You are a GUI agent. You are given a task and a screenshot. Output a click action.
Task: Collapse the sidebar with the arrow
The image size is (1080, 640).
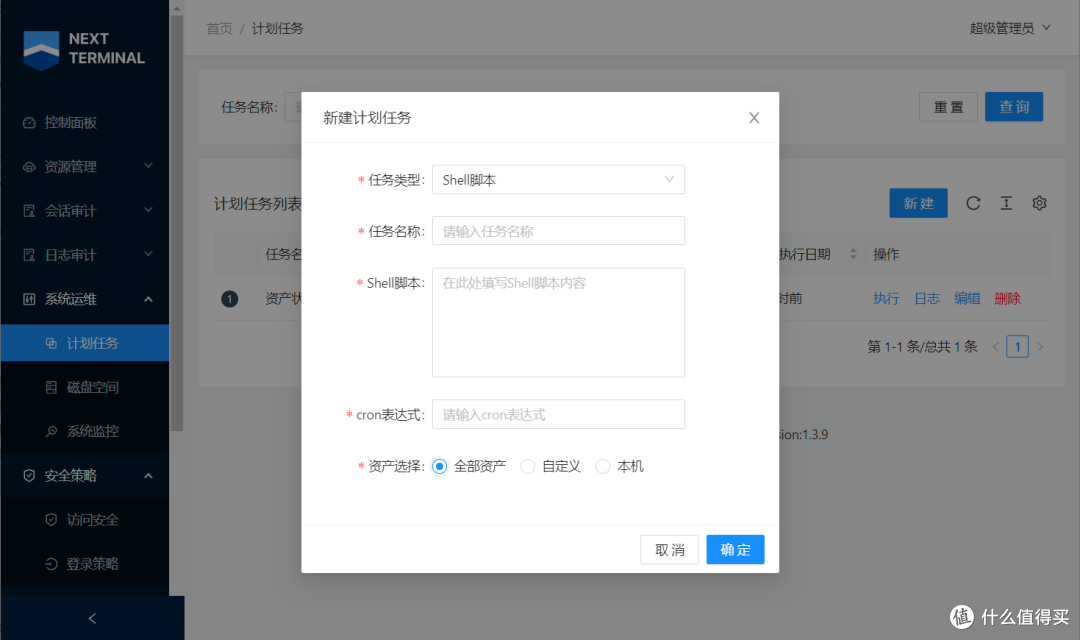pos(92,618)
